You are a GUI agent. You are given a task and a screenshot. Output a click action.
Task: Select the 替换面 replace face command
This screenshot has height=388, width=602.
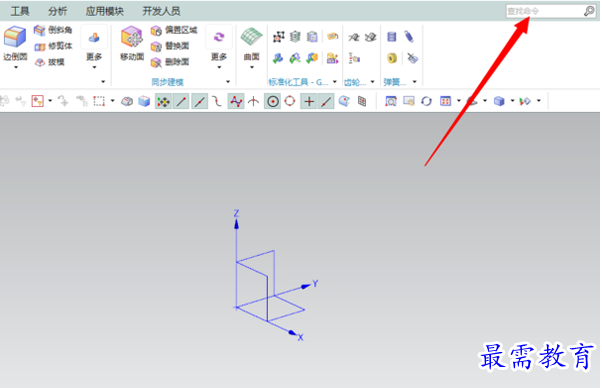[x=170, y=46]
